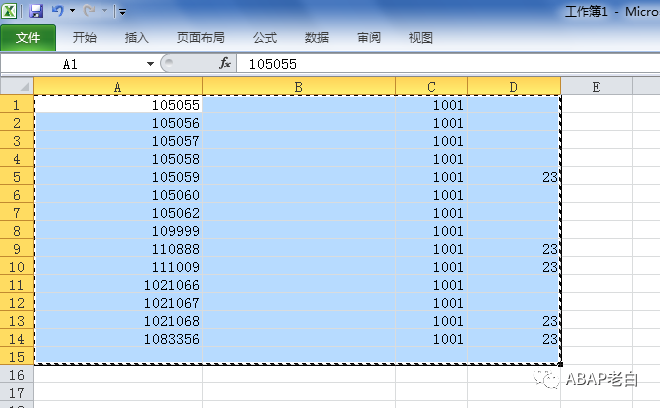Image resolution: width=660 pixels, height=408 pixels.
Task: Switch to the 开始 ribbon tab
Action: tap(85, 37)
